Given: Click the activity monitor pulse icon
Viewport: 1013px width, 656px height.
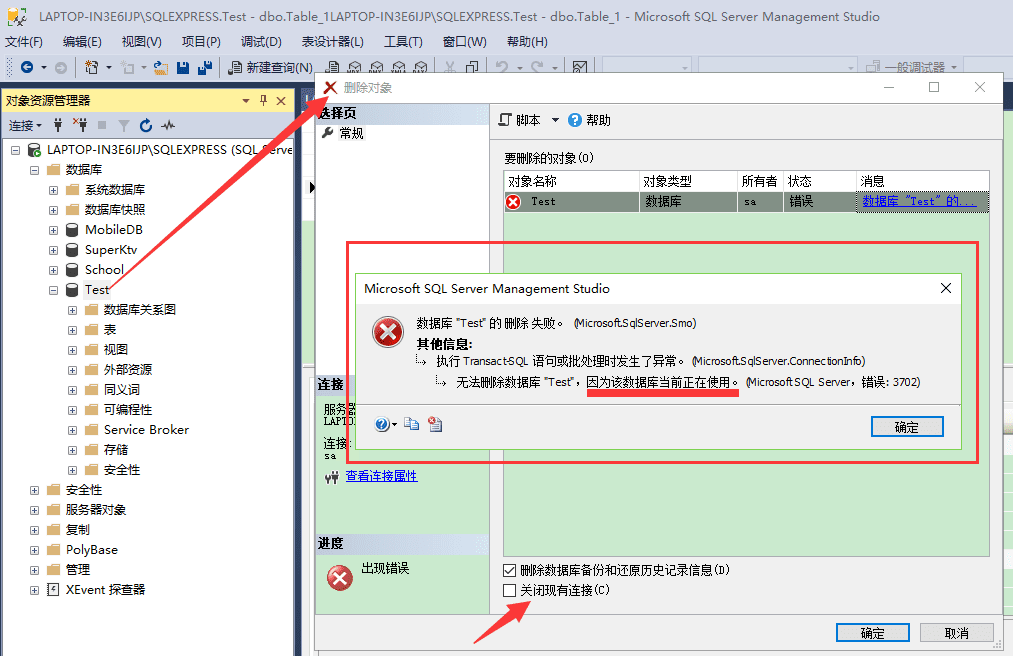Looking at the screenshot, I should pyautogui.click(x=168, y=125).
